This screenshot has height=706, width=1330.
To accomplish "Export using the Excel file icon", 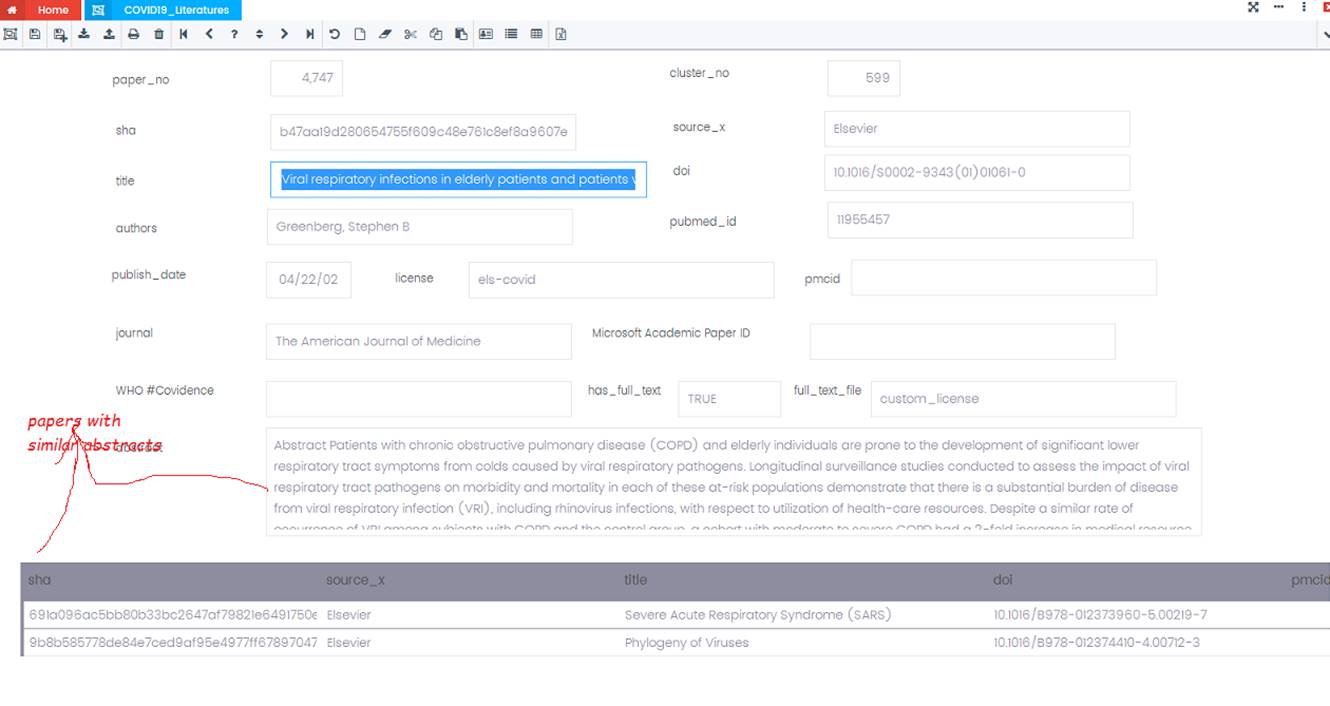I will [x=561, y=34].
